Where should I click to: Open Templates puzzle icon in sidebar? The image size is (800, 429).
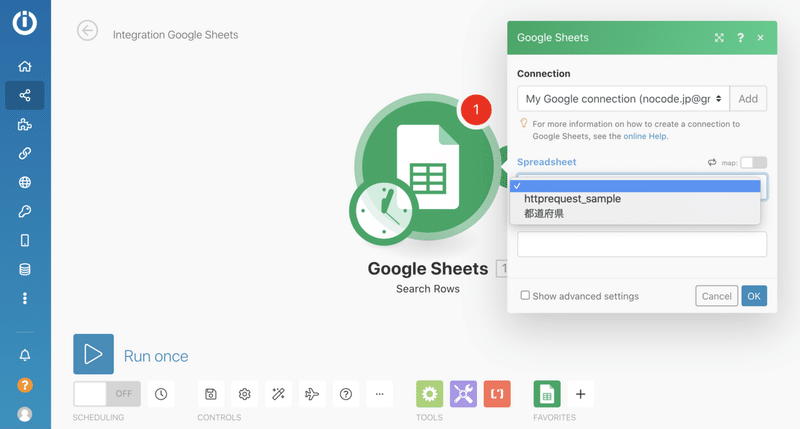point(24,124)
